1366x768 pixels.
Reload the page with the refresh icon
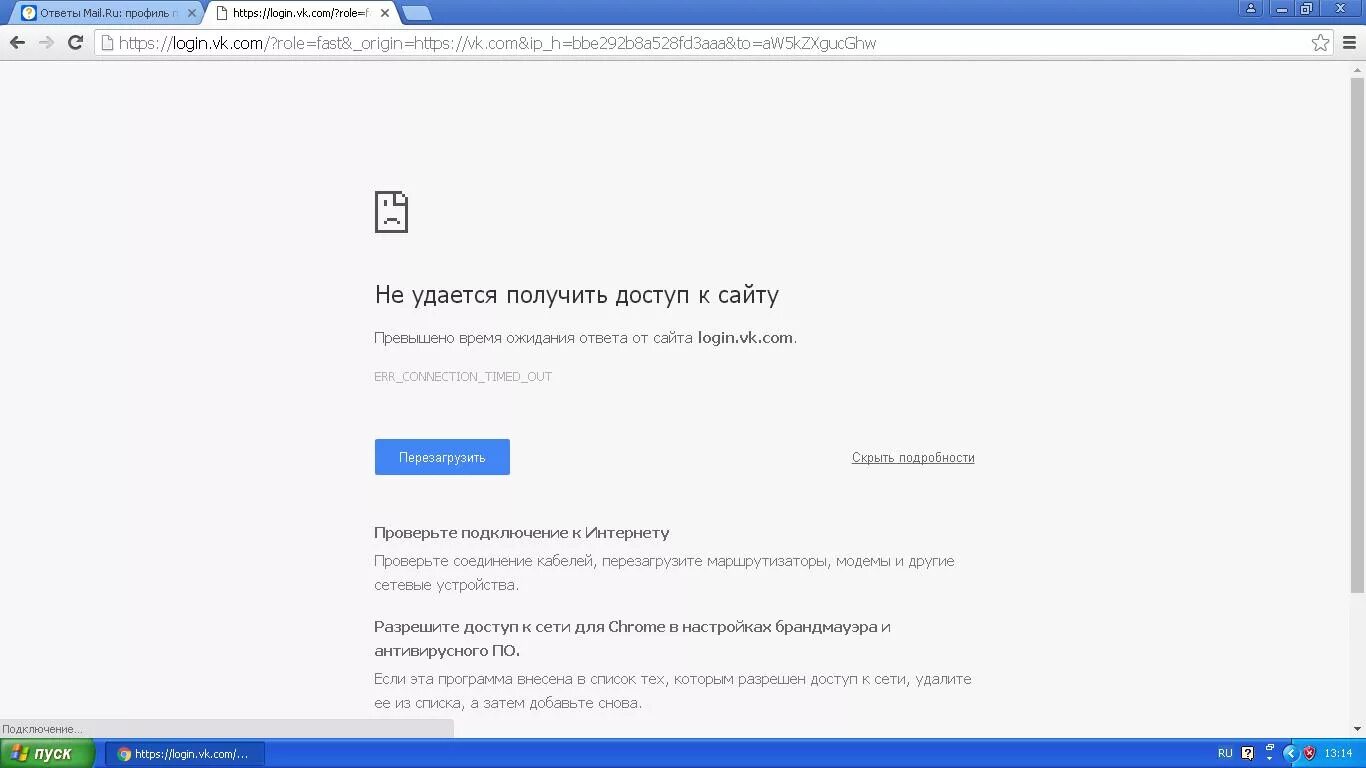75,42
